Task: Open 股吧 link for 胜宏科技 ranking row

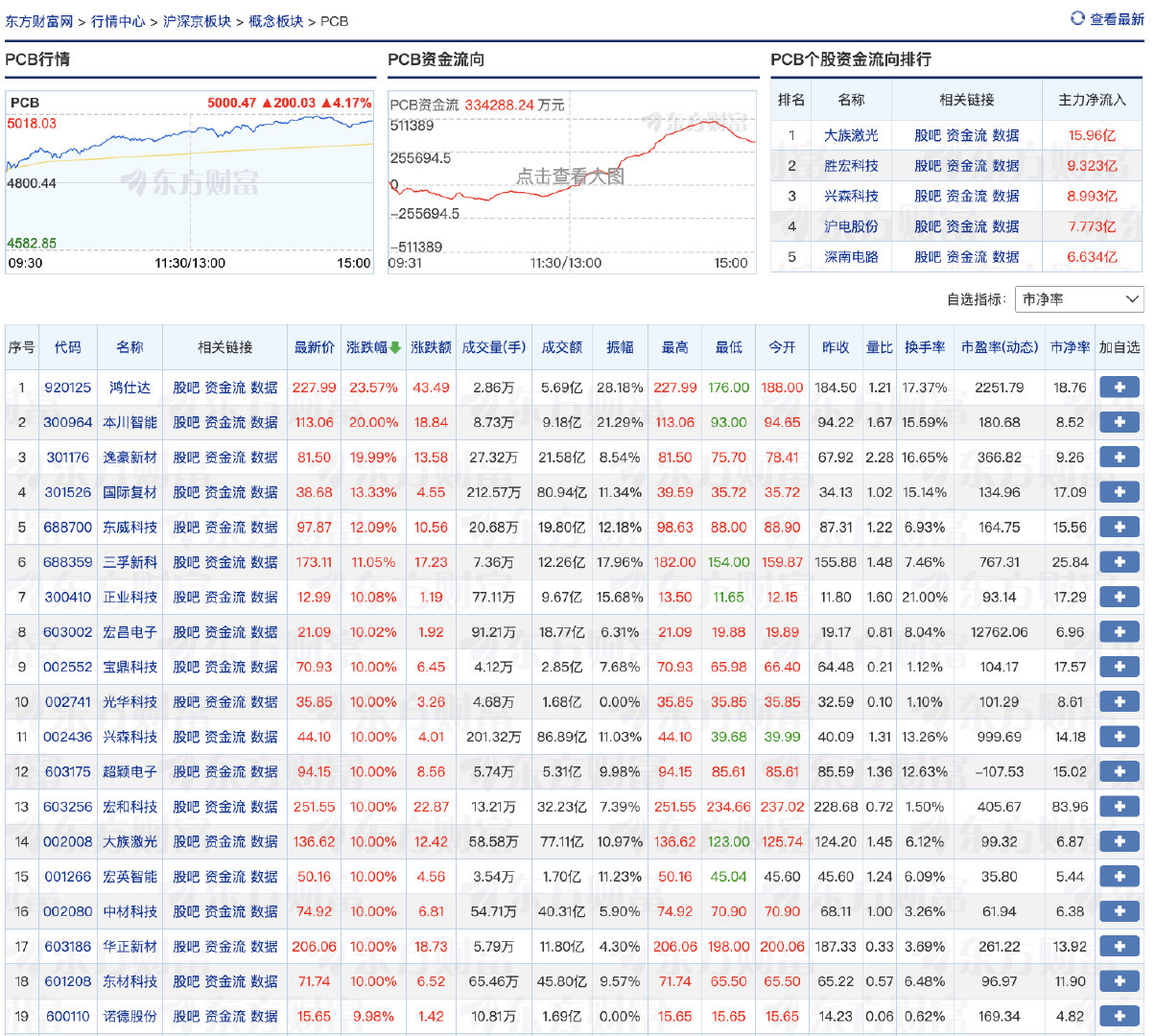Action: click(x=928, y=166)
